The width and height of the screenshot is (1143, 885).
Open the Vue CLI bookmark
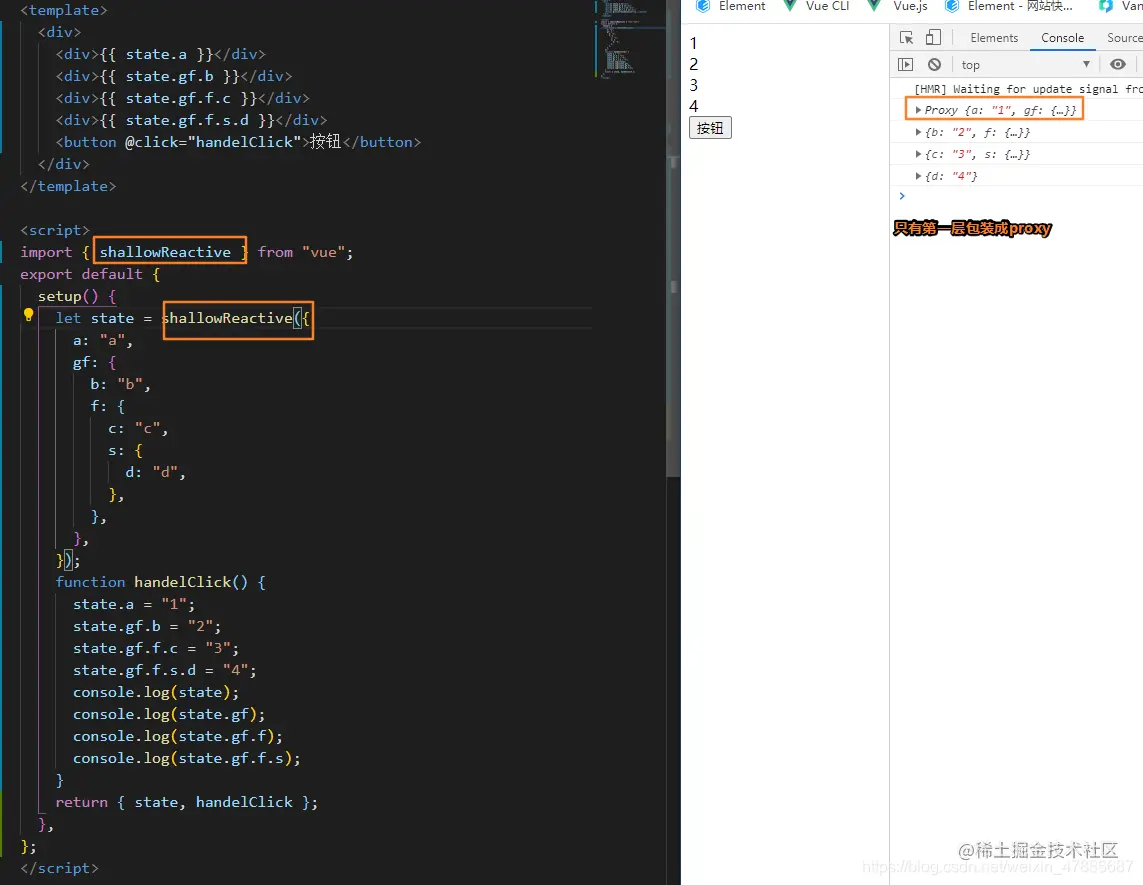tap(816, 6)
